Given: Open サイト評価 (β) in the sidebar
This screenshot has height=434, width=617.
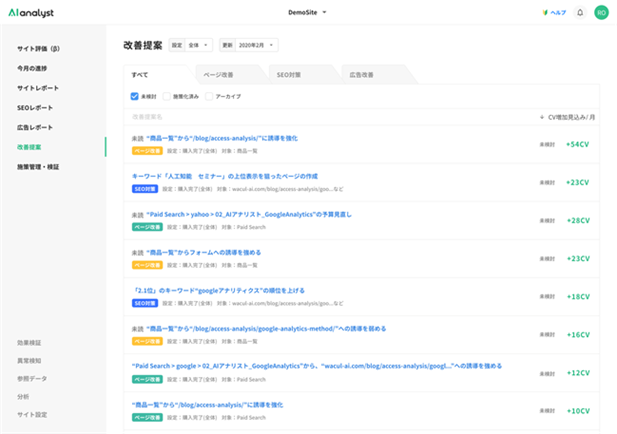Looking at the screenshot, I should tap(38, 49).
